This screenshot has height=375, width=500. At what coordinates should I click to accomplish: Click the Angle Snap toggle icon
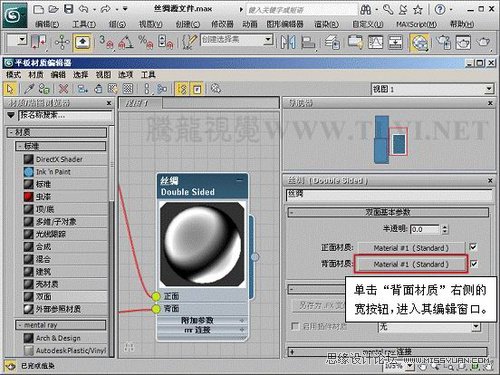126,43
